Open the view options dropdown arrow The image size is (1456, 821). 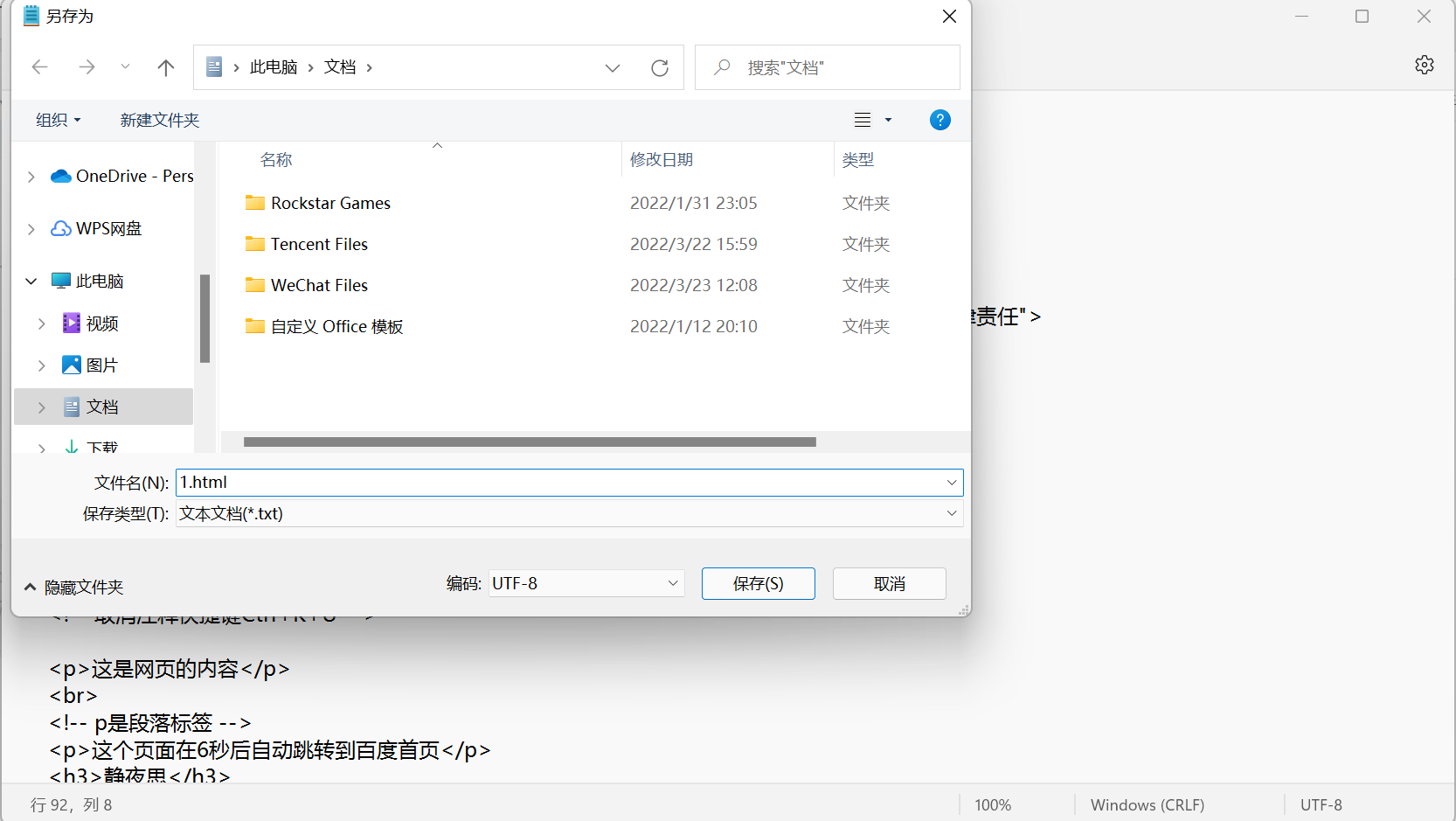point(888,120)
